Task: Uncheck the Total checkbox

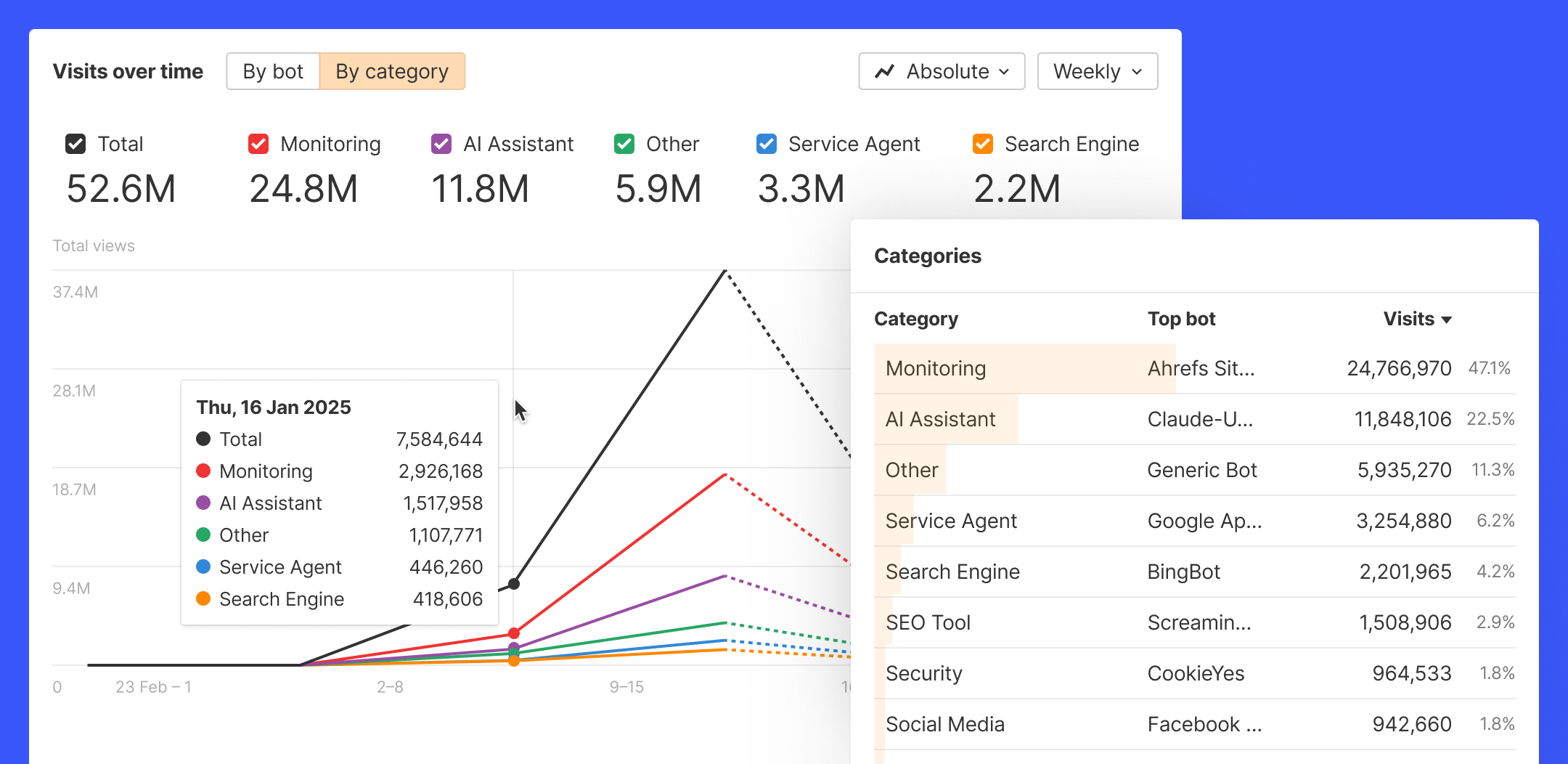Action: tap(75, 143)
